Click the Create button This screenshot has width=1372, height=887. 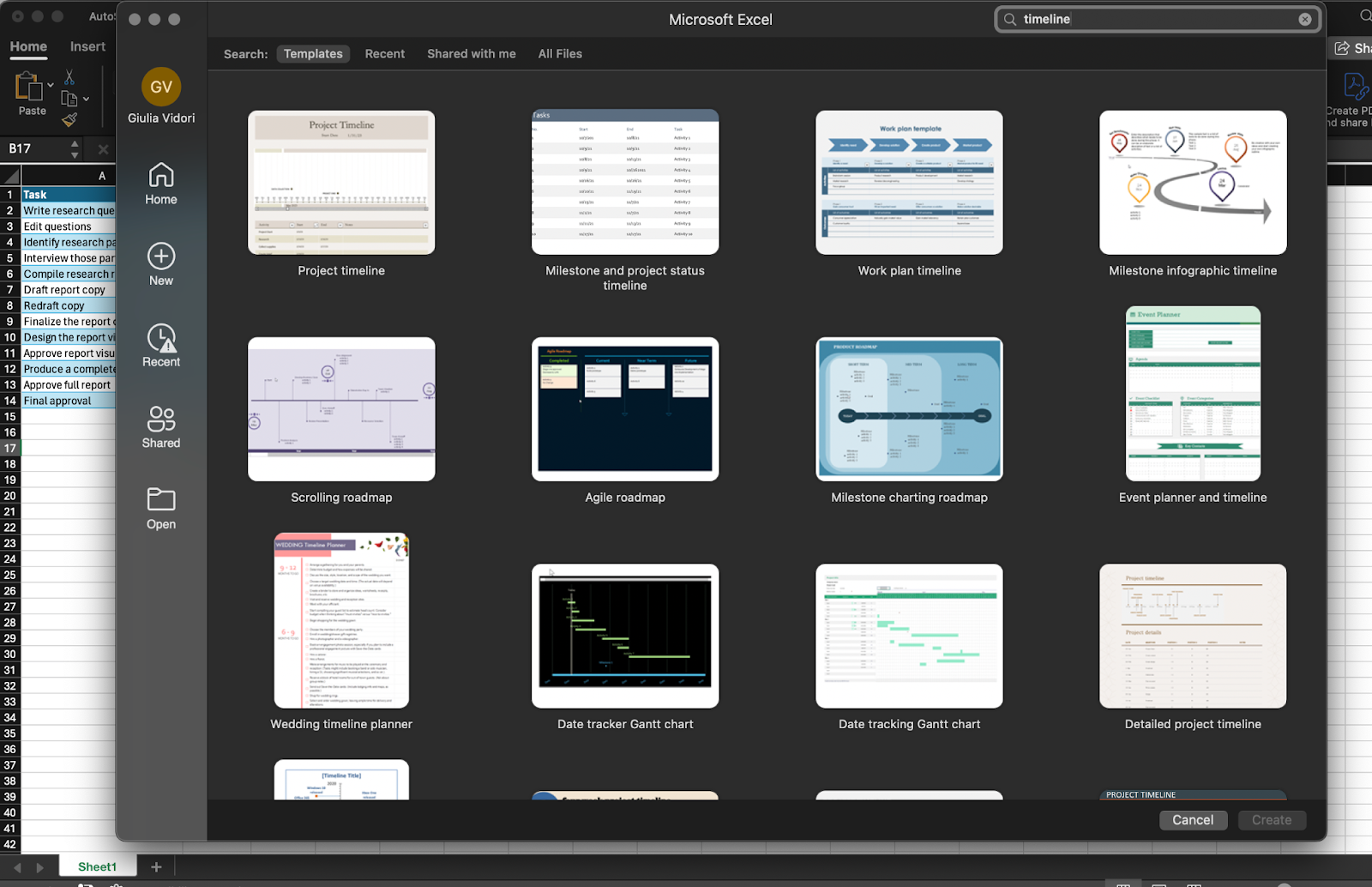click(1272, 820)
